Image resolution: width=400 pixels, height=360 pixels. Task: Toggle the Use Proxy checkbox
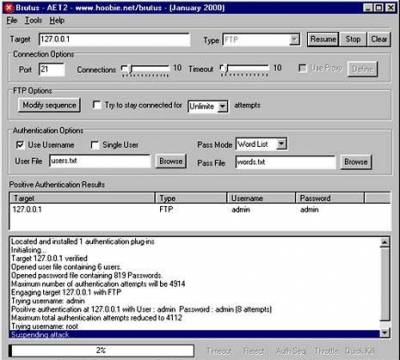tap(302, 68)
